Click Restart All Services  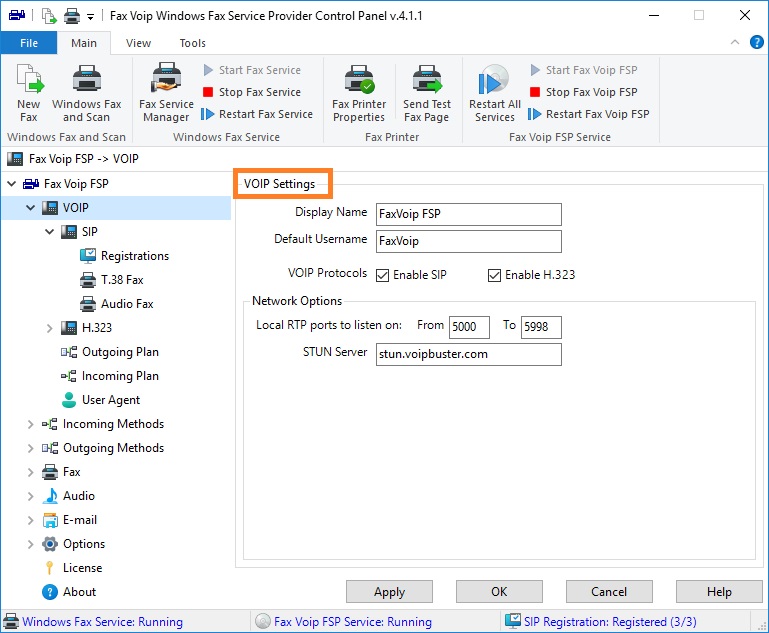pyautogui.click(x=494, y=93)
